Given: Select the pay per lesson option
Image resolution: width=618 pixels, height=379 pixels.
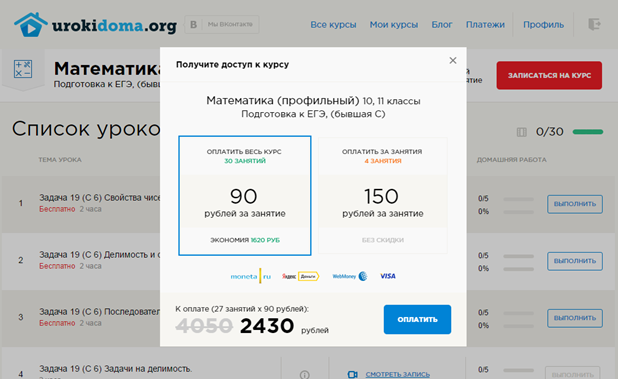Looking at the screenshot, I should tap(383, 196).
